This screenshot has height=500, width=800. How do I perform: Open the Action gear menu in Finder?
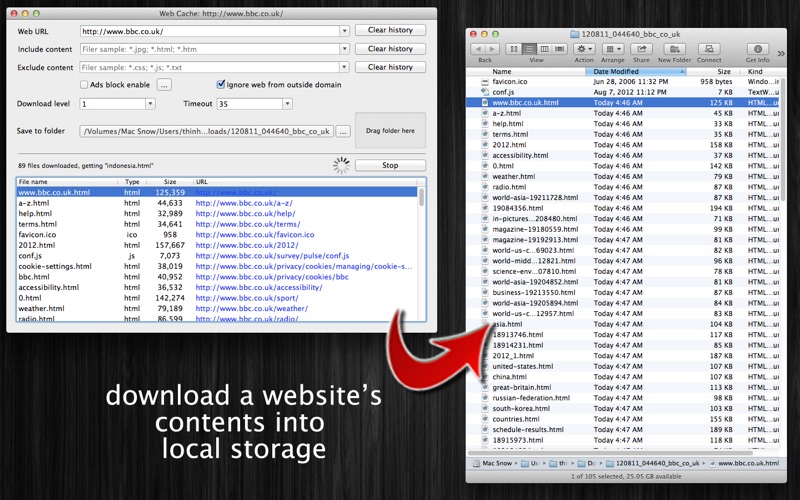[584, 49]
